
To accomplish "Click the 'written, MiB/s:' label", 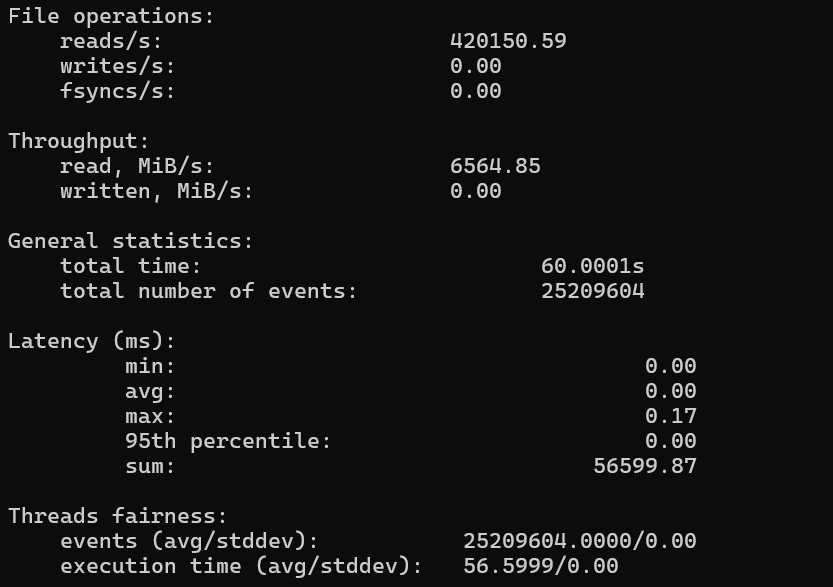I will point(156,191).
